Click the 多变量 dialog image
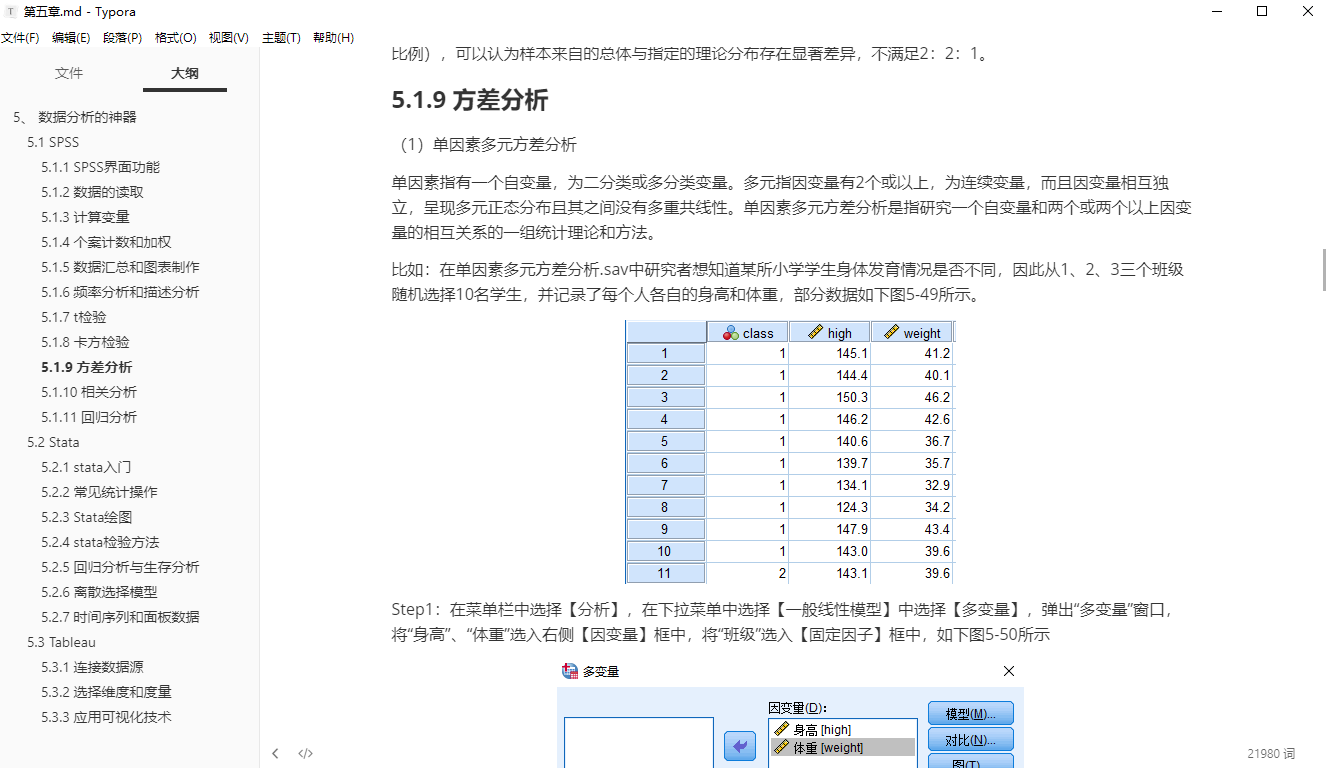Image resolution: width=1326 pixels, height=768 pixels. click(790, 714)
